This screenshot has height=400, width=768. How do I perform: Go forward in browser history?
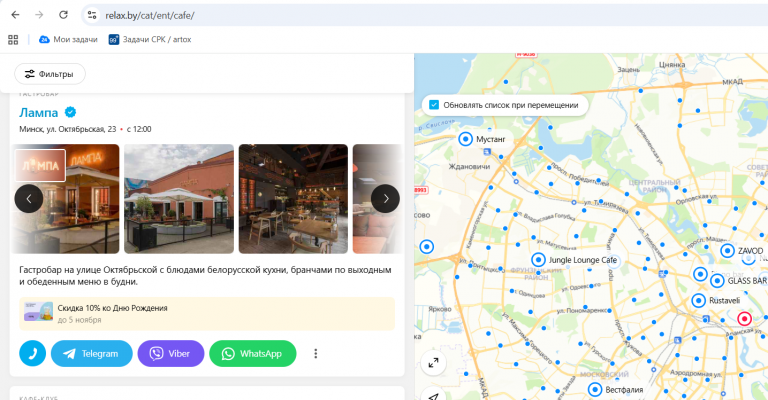tap(39, 15)
